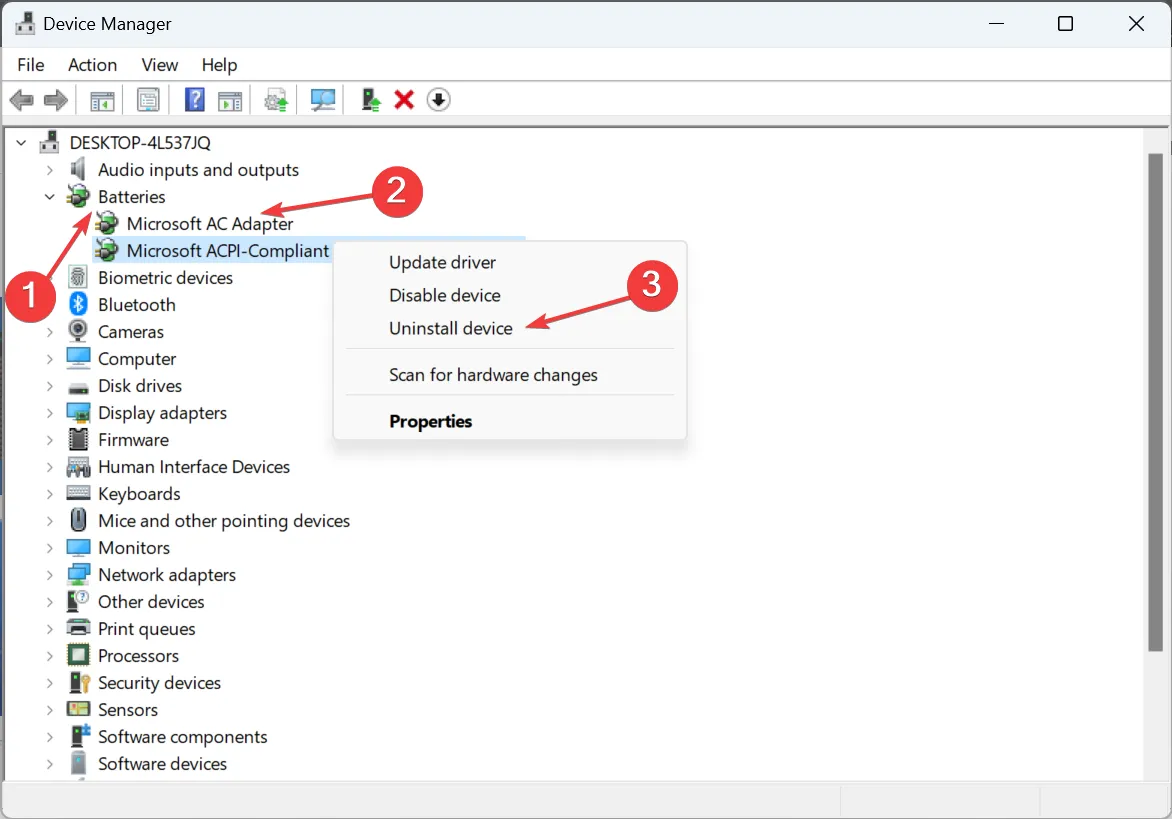Click the Bluetooth logo icon

[78, 304]
